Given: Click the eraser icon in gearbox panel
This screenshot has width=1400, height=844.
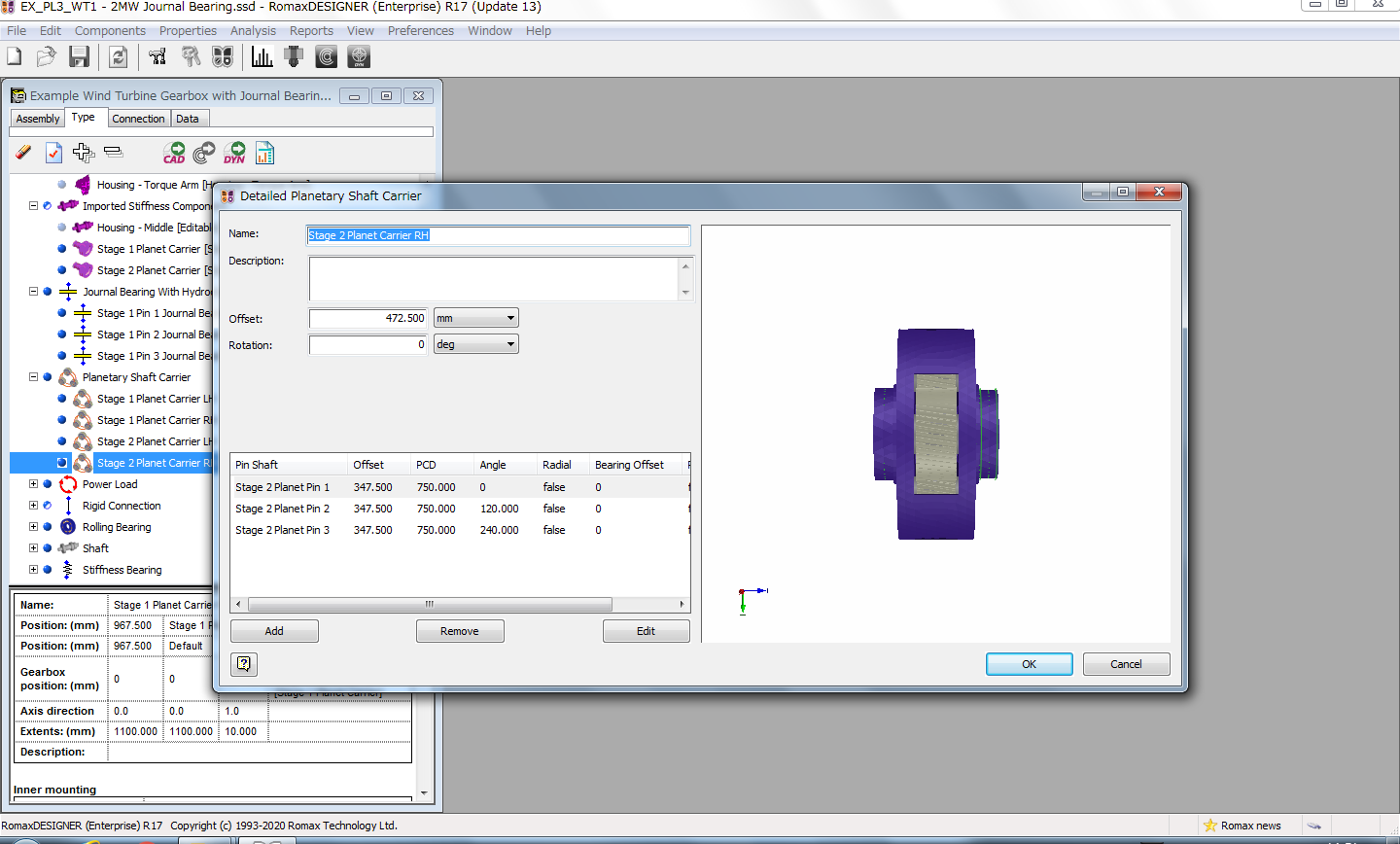Looking at the screenshot, I should pos(24,153).
